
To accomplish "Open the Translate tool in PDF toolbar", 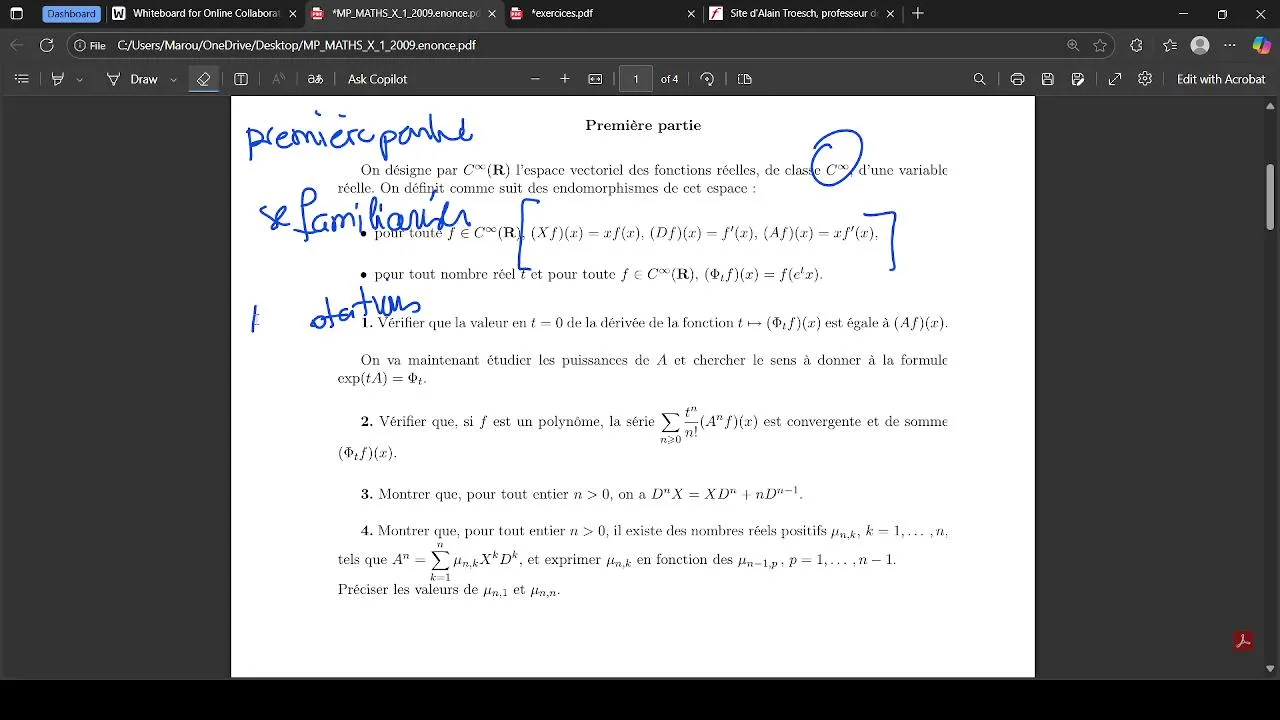I will (x=315, y=79).
